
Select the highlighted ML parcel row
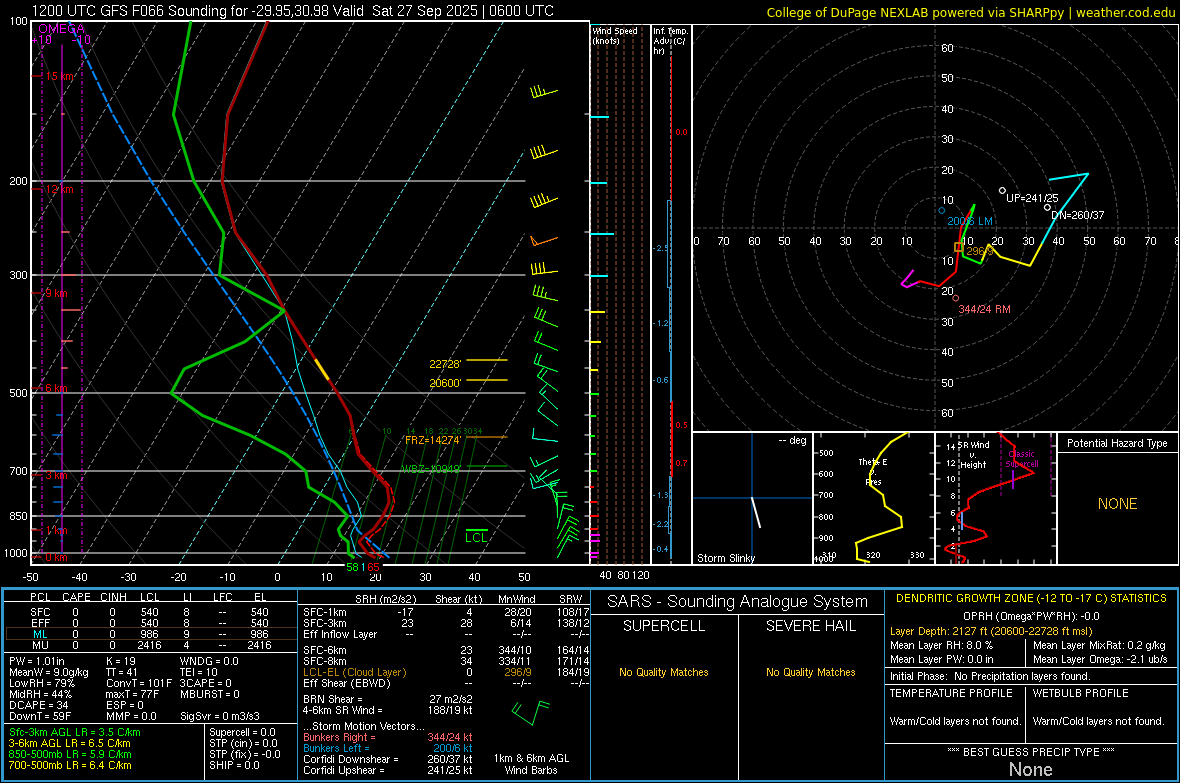pyautogui.click(x=150, y=634)
